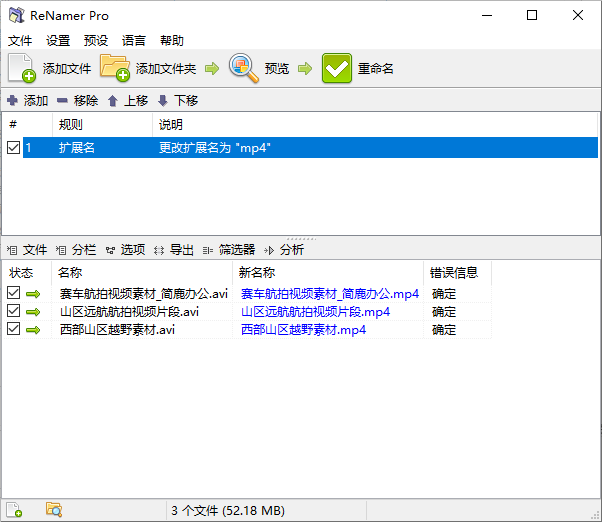Click the 预览 (Preview) magnifier icon
602x522 pixels.
[243, 68]
